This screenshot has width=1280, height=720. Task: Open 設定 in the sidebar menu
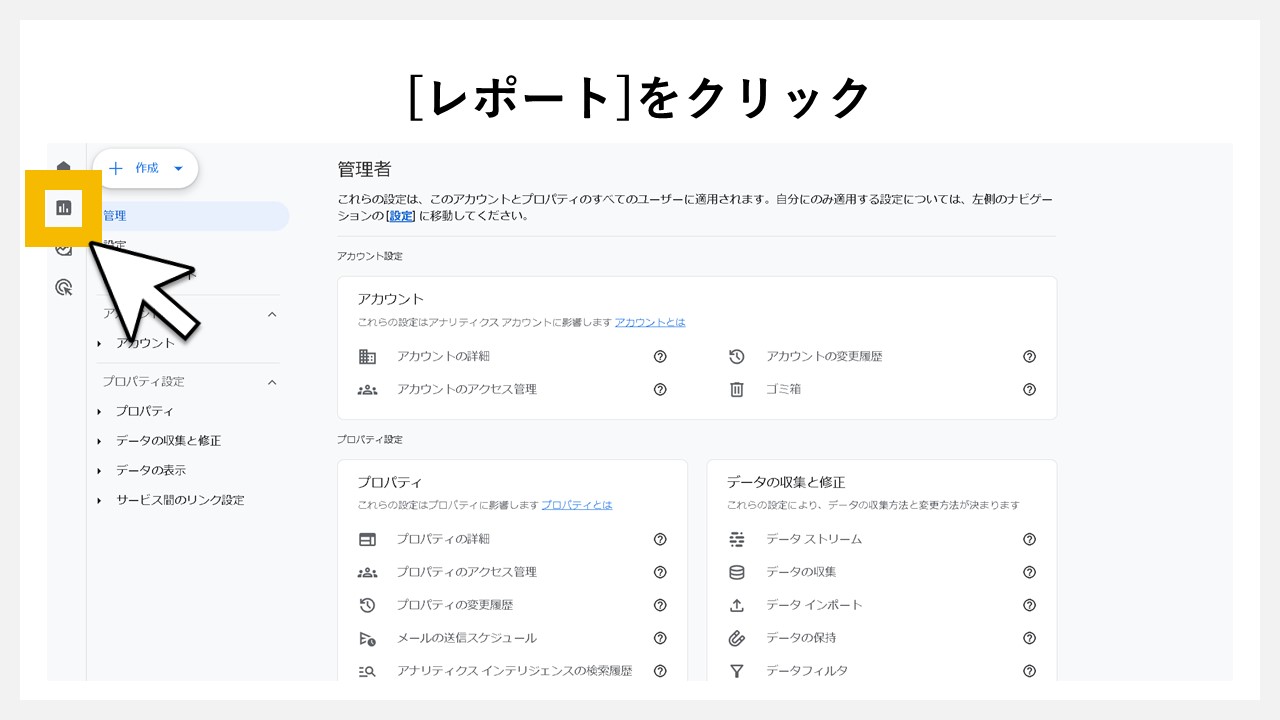pyautogui.click(x=113, y=245)
